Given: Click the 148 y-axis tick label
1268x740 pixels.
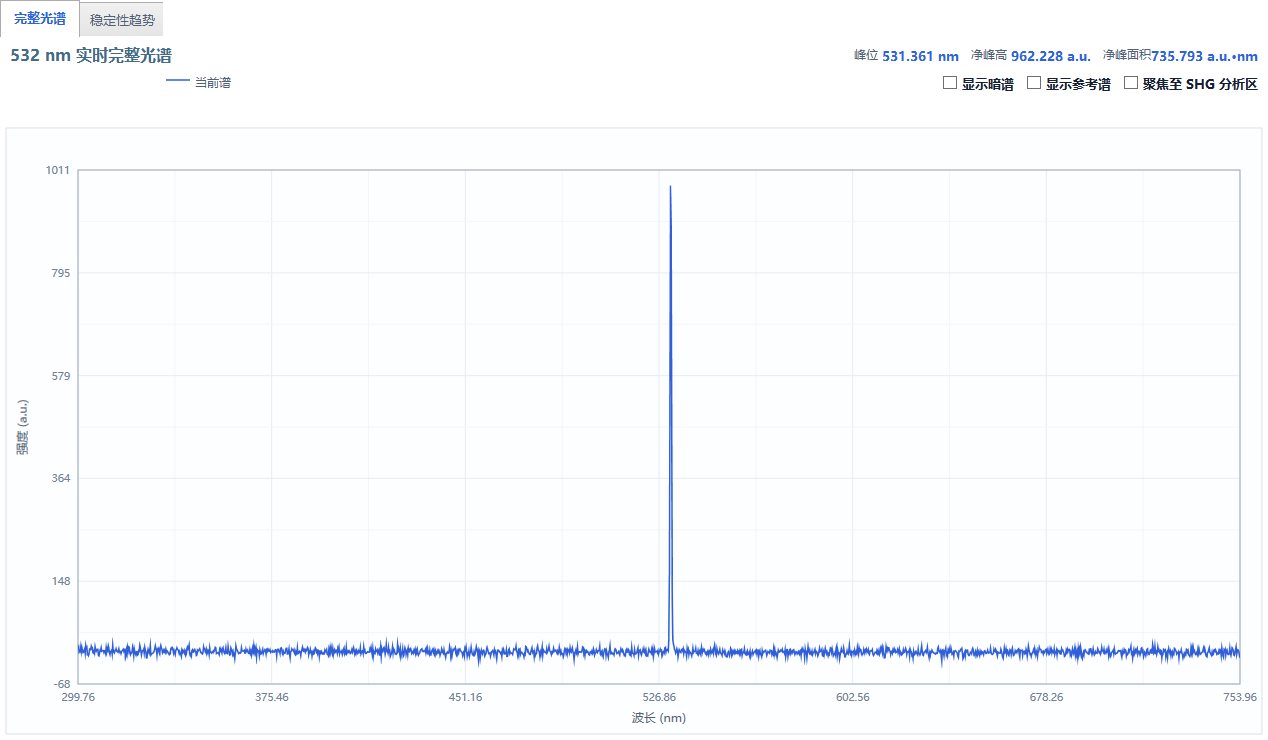Looking at the screenshot, I should [60, 581].
